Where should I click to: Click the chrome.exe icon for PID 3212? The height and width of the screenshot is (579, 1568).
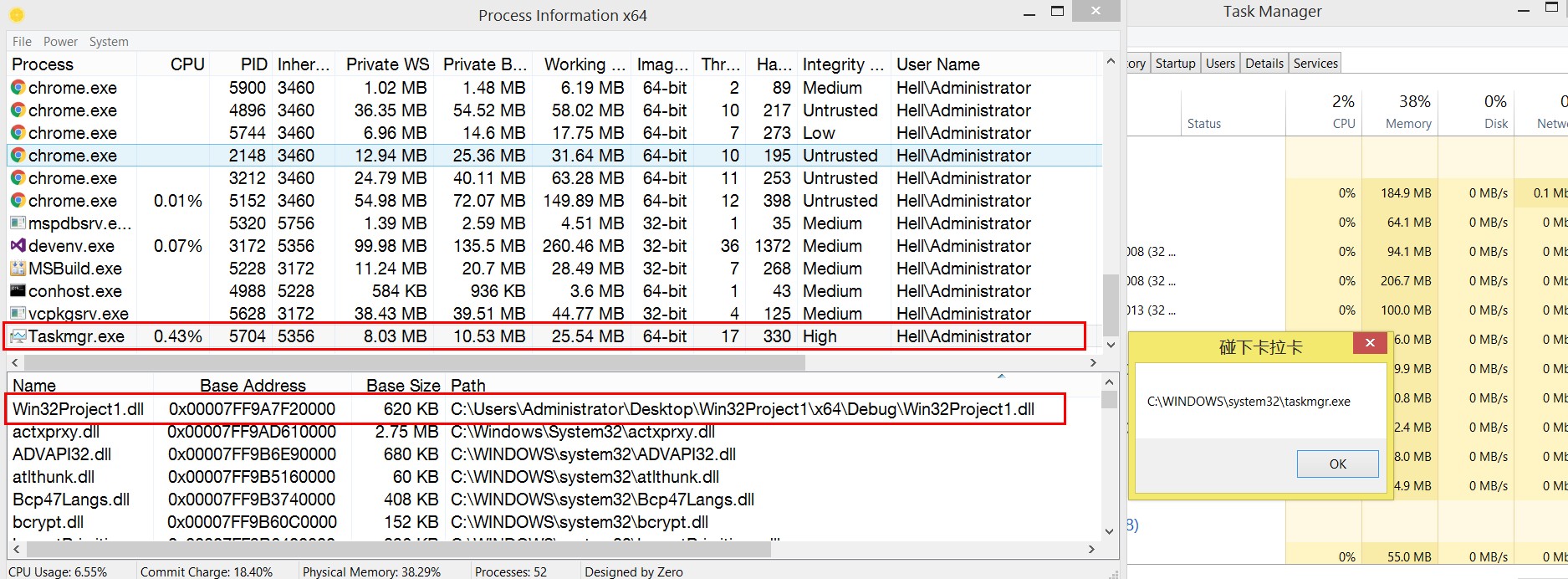pyautogui.click(x=18, y=177)
